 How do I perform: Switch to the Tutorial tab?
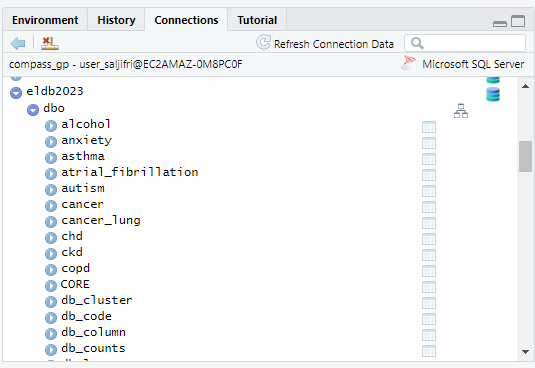pyautogui.click(x=257, y=20)
